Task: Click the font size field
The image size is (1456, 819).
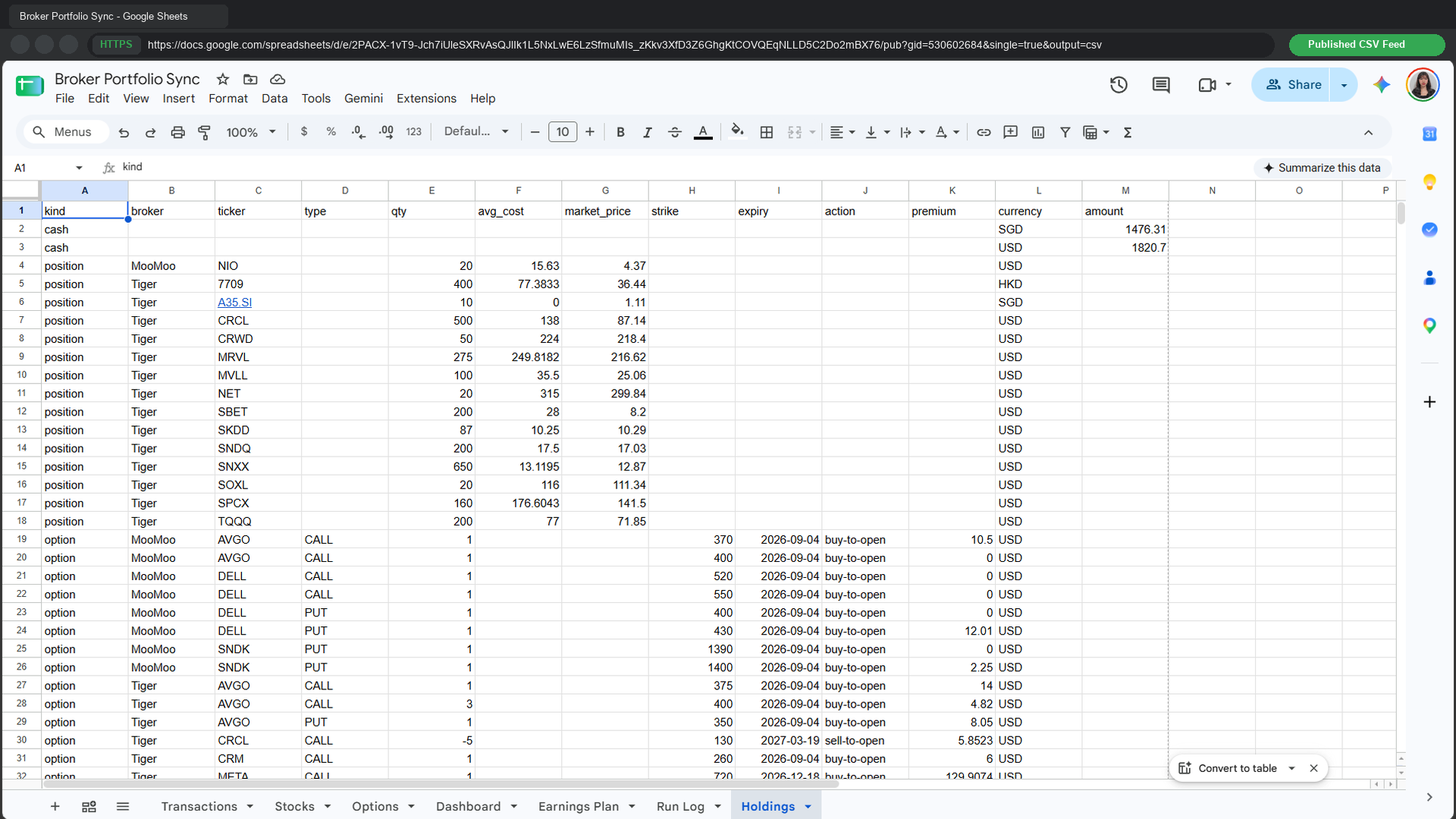Action: [x=563, y=132]
